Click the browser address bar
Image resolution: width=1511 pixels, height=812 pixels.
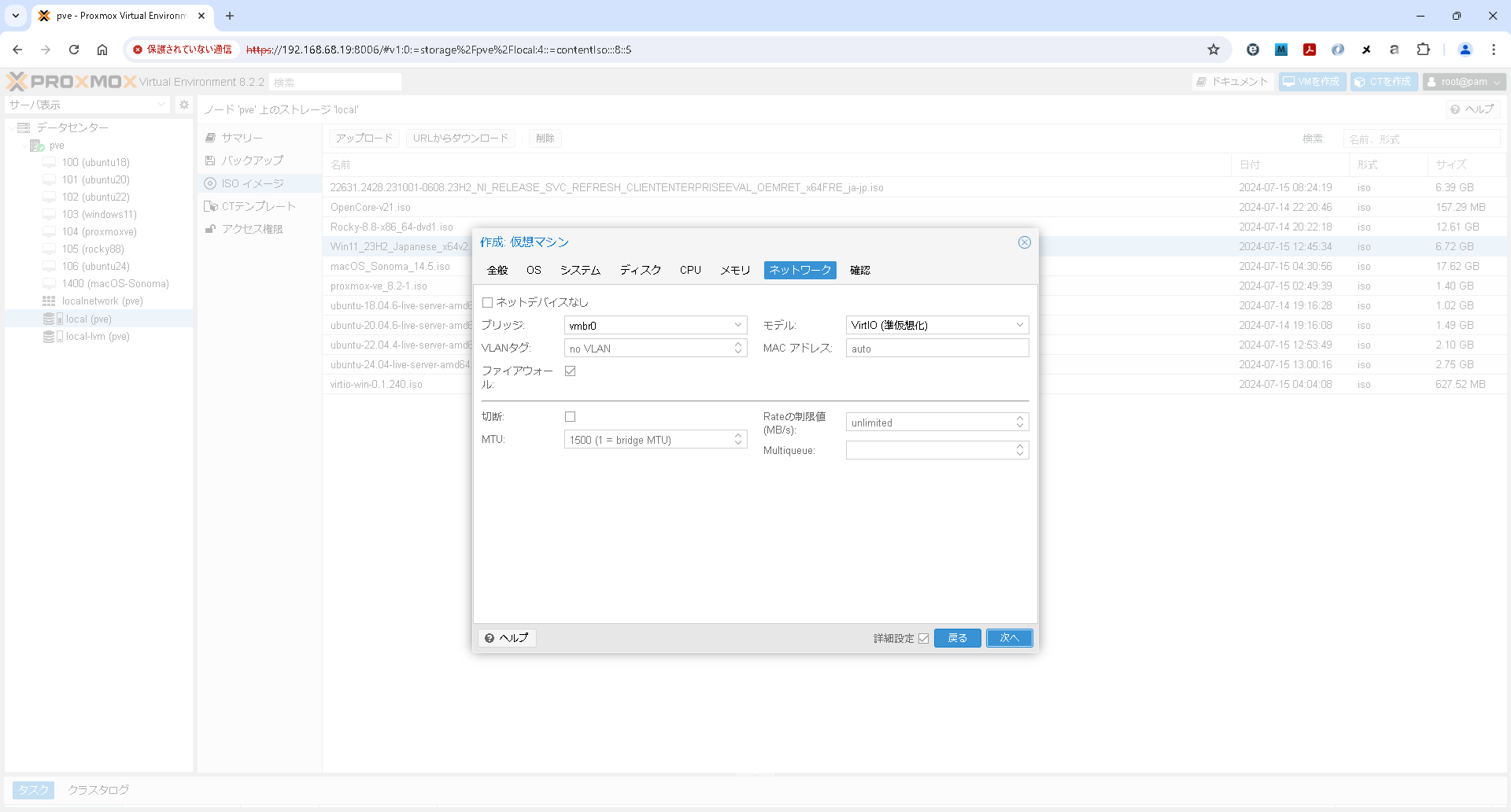pyautogui.click(x=661, y=50)
